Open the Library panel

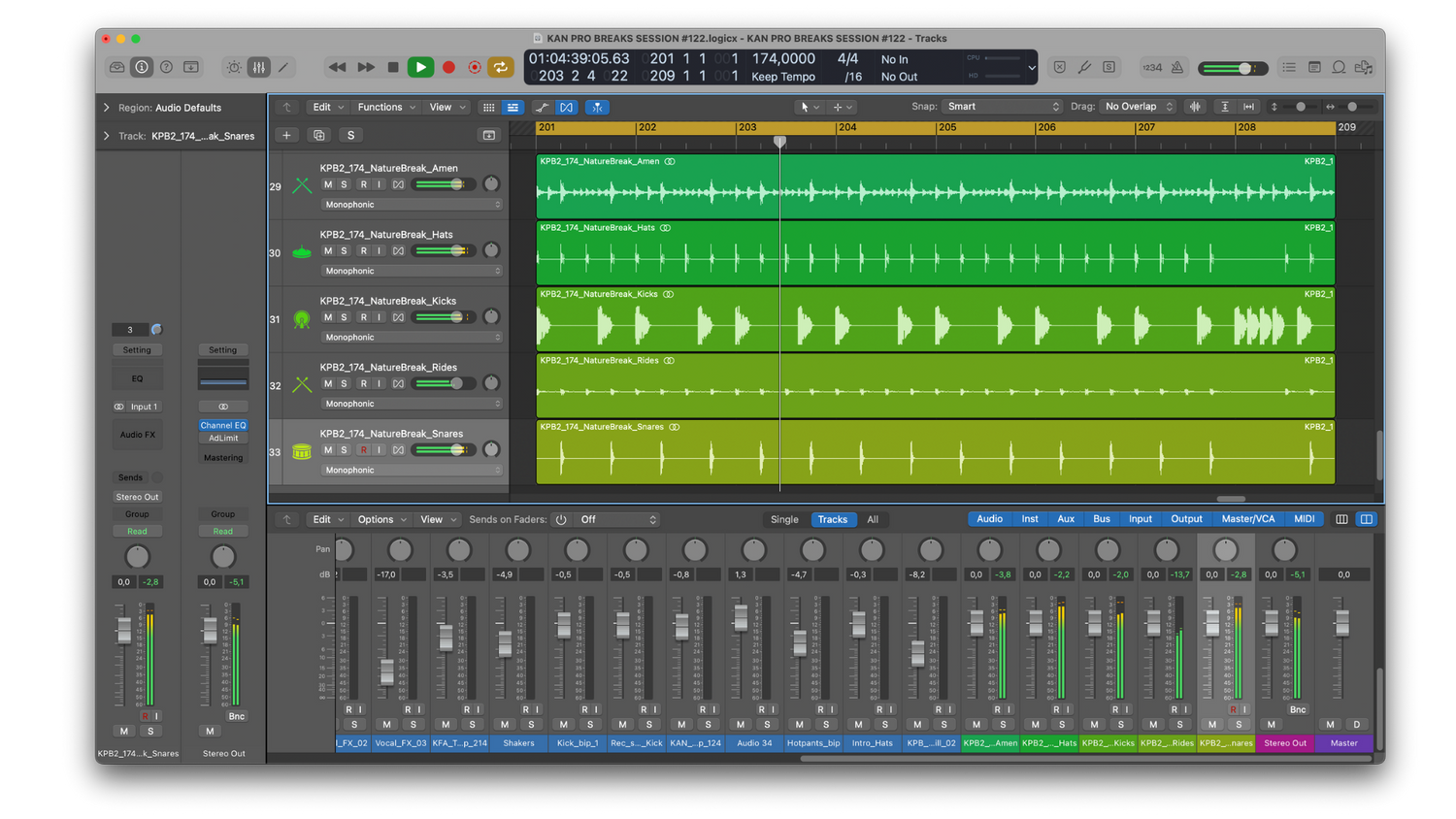pos(116,67)
